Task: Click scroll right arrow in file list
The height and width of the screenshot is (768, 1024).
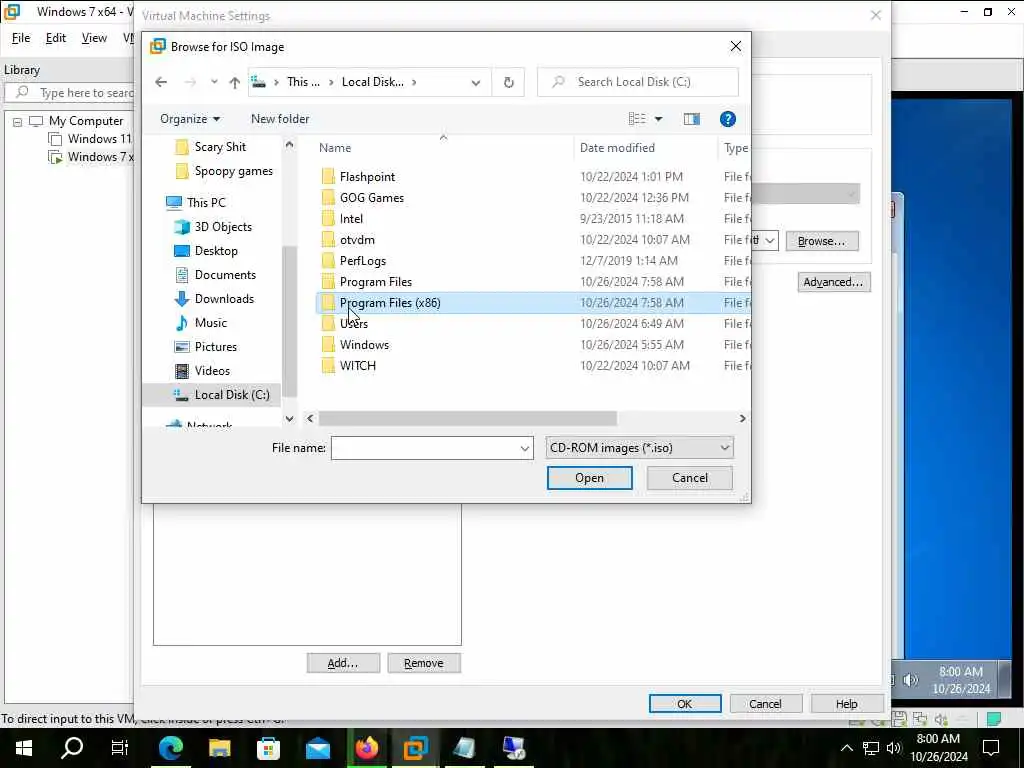Action: tap(742, 419)
